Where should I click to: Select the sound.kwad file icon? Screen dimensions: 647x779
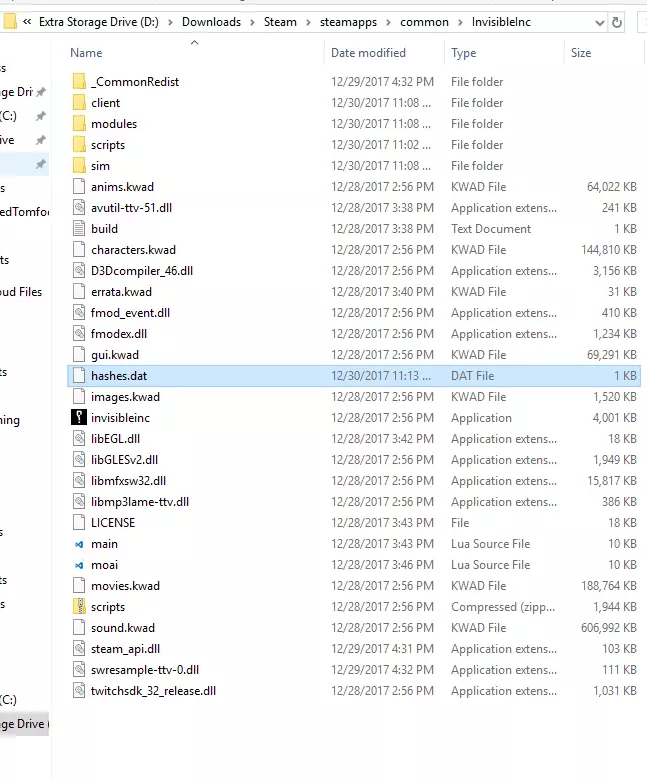[x=79, y=628]
